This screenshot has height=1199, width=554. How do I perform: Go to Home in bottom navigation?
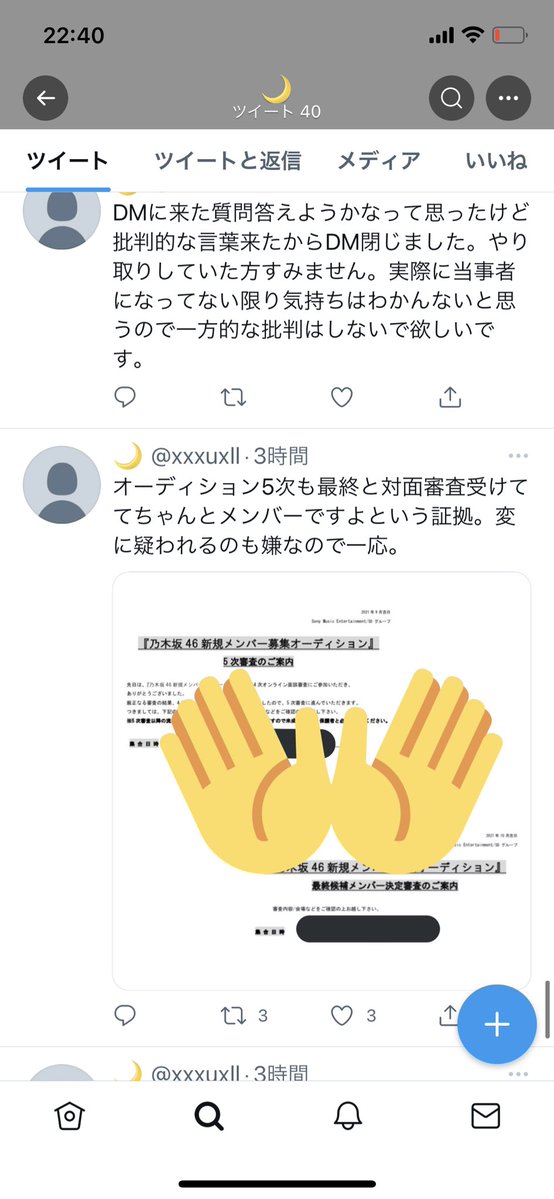70,1116
